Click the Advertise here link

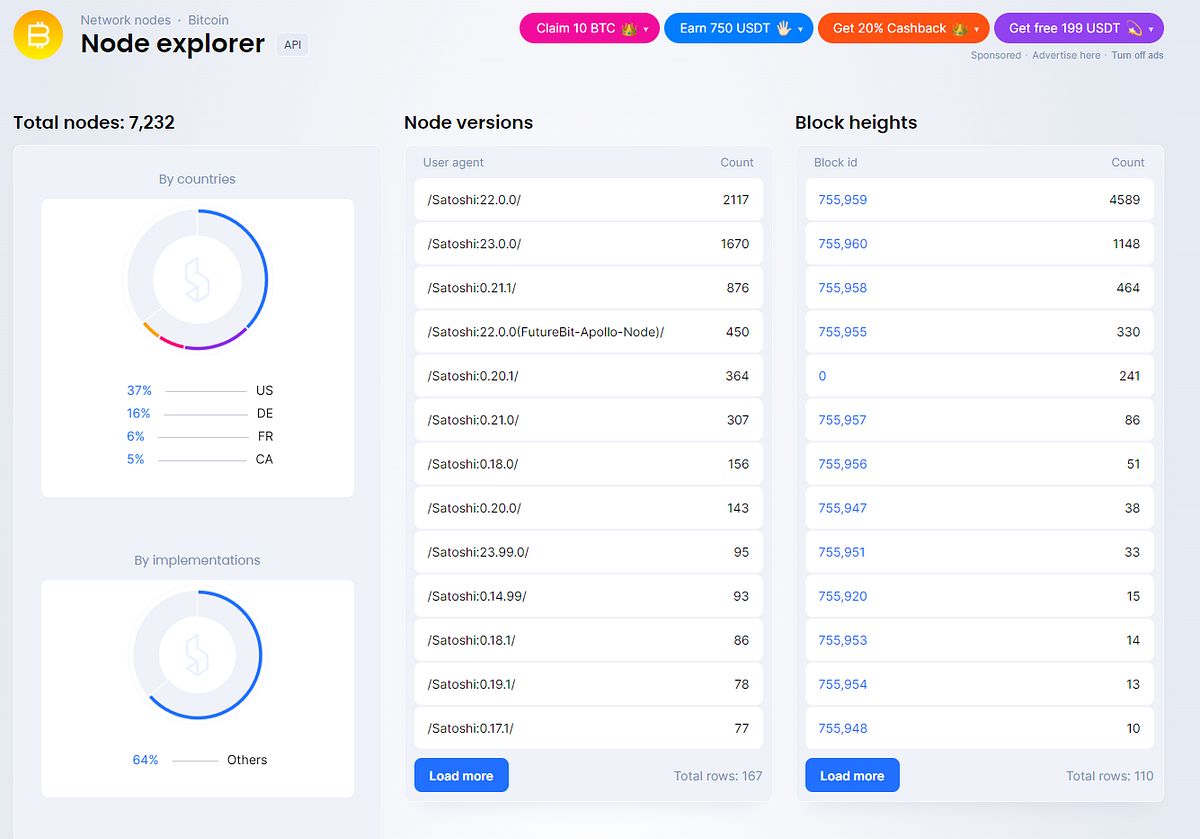click(x=1066, y=55)
